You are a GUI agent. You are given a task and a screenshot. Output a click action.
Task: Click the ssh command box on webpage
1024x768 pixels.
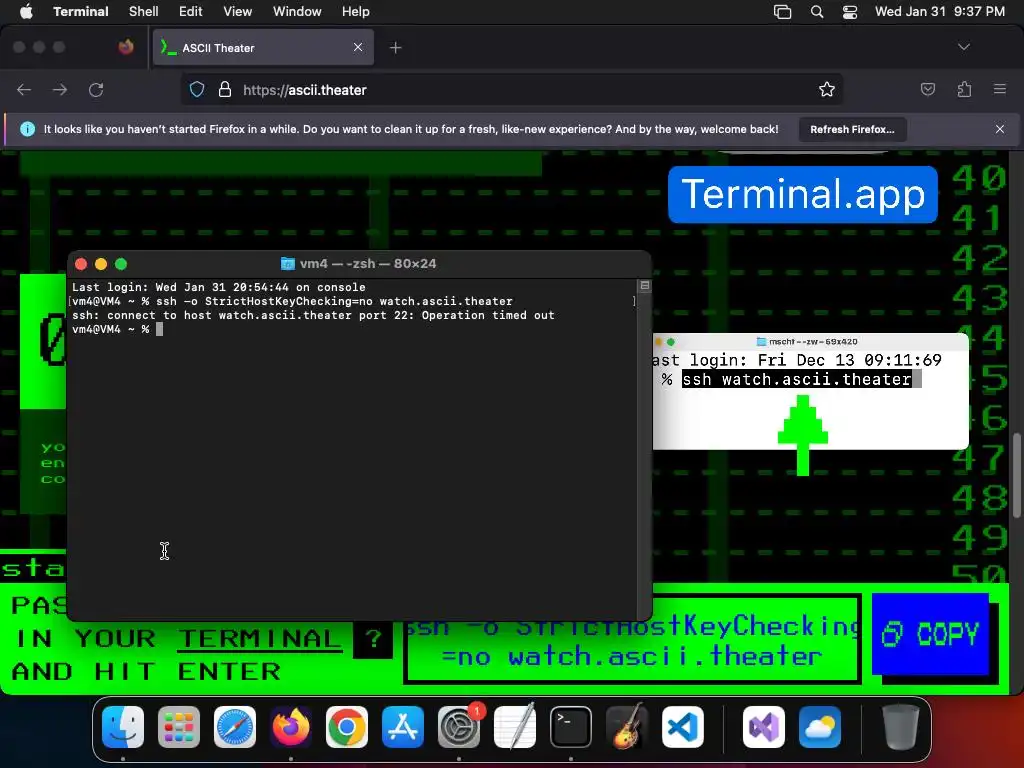tap(632, 639)
